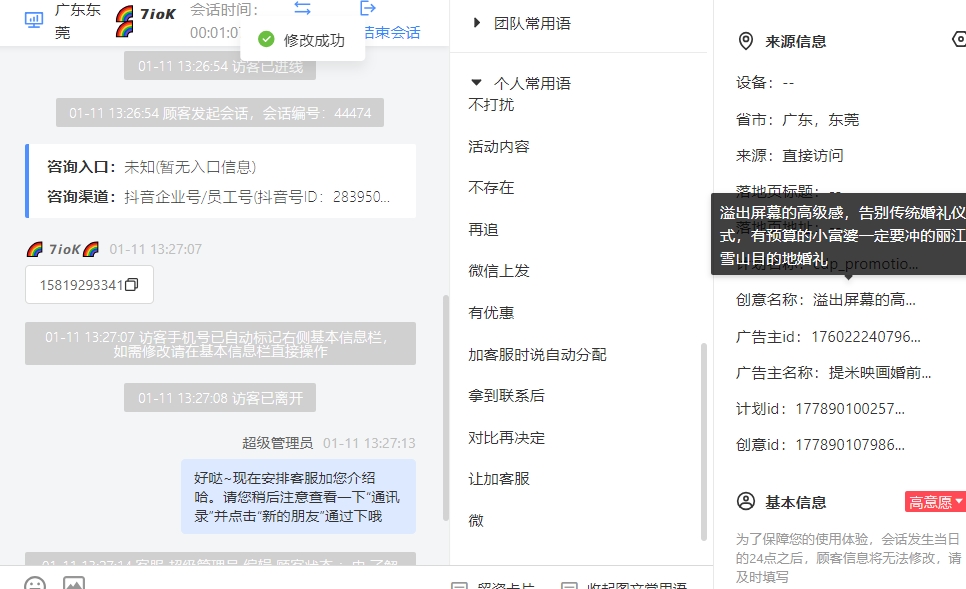Click the location pin icon by 来源信息

click(745, 41)
